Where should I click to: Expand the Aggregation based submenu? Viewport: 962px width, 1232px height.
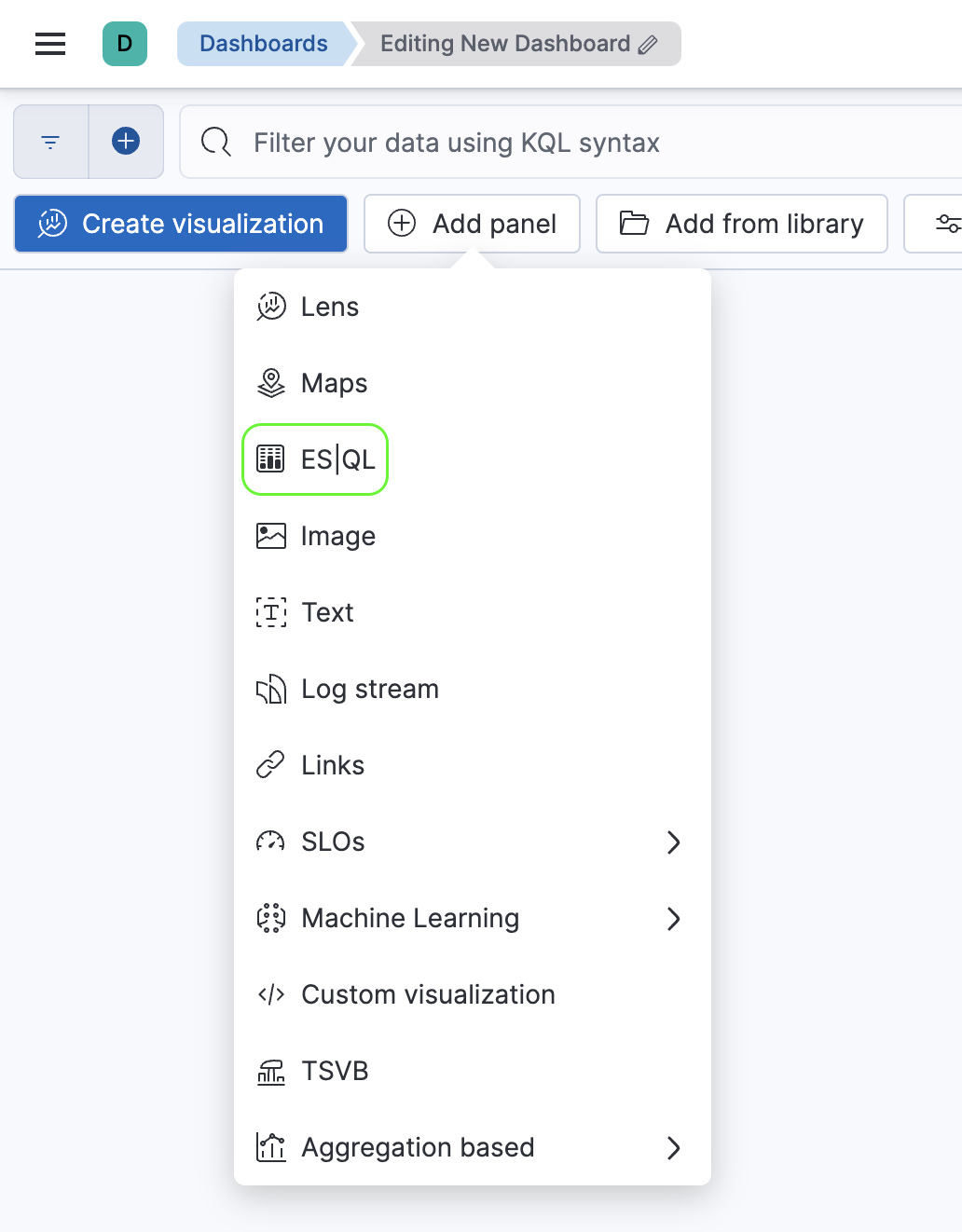coord(674,1148)
